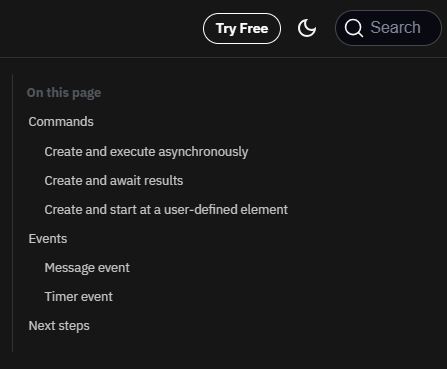447x369 pixels.
Task: Click the On this page heading
Action: pyautogui.click(x=64, y=93)
